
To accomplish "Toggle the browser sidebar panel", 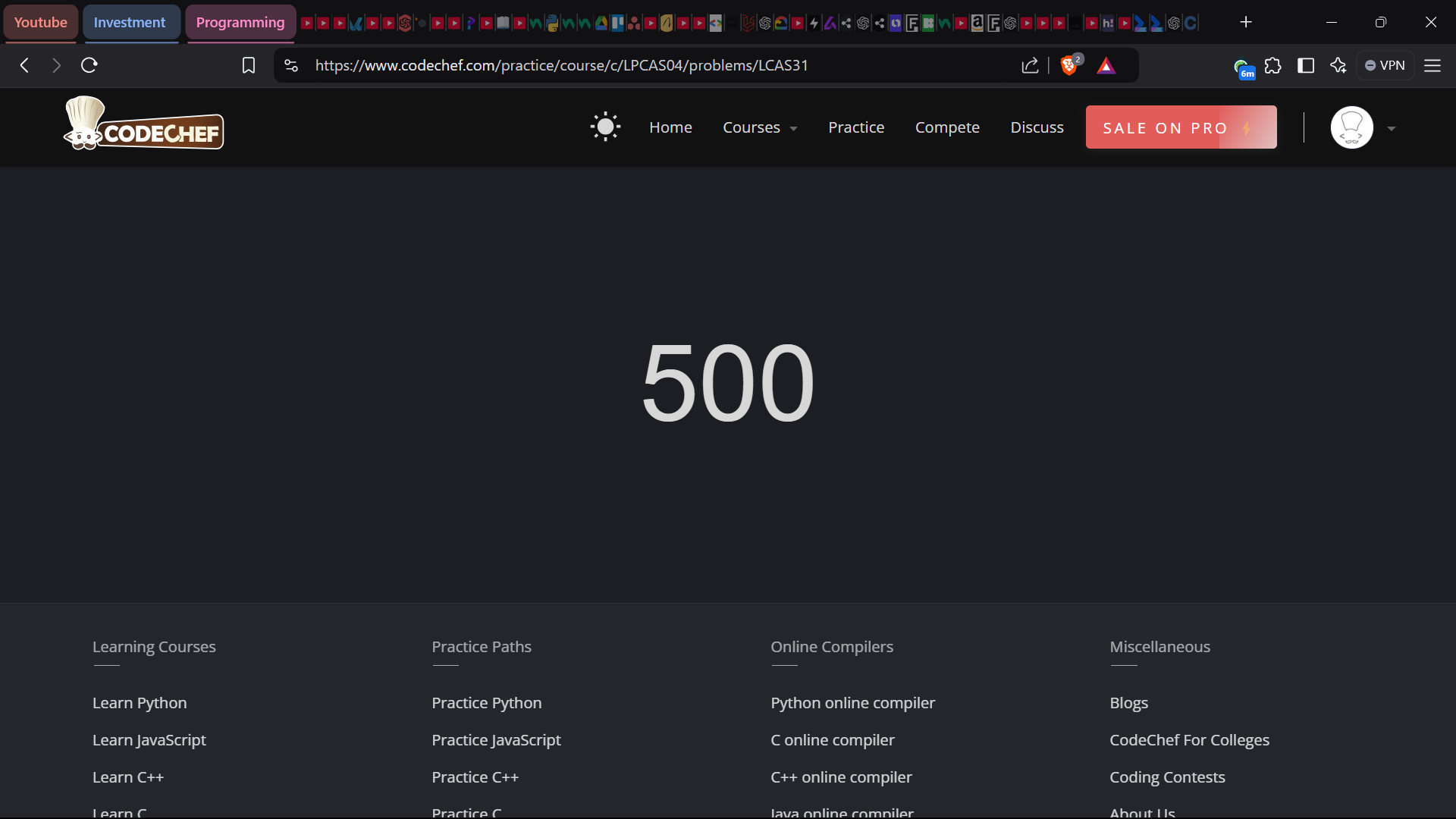I will 1306,66.
